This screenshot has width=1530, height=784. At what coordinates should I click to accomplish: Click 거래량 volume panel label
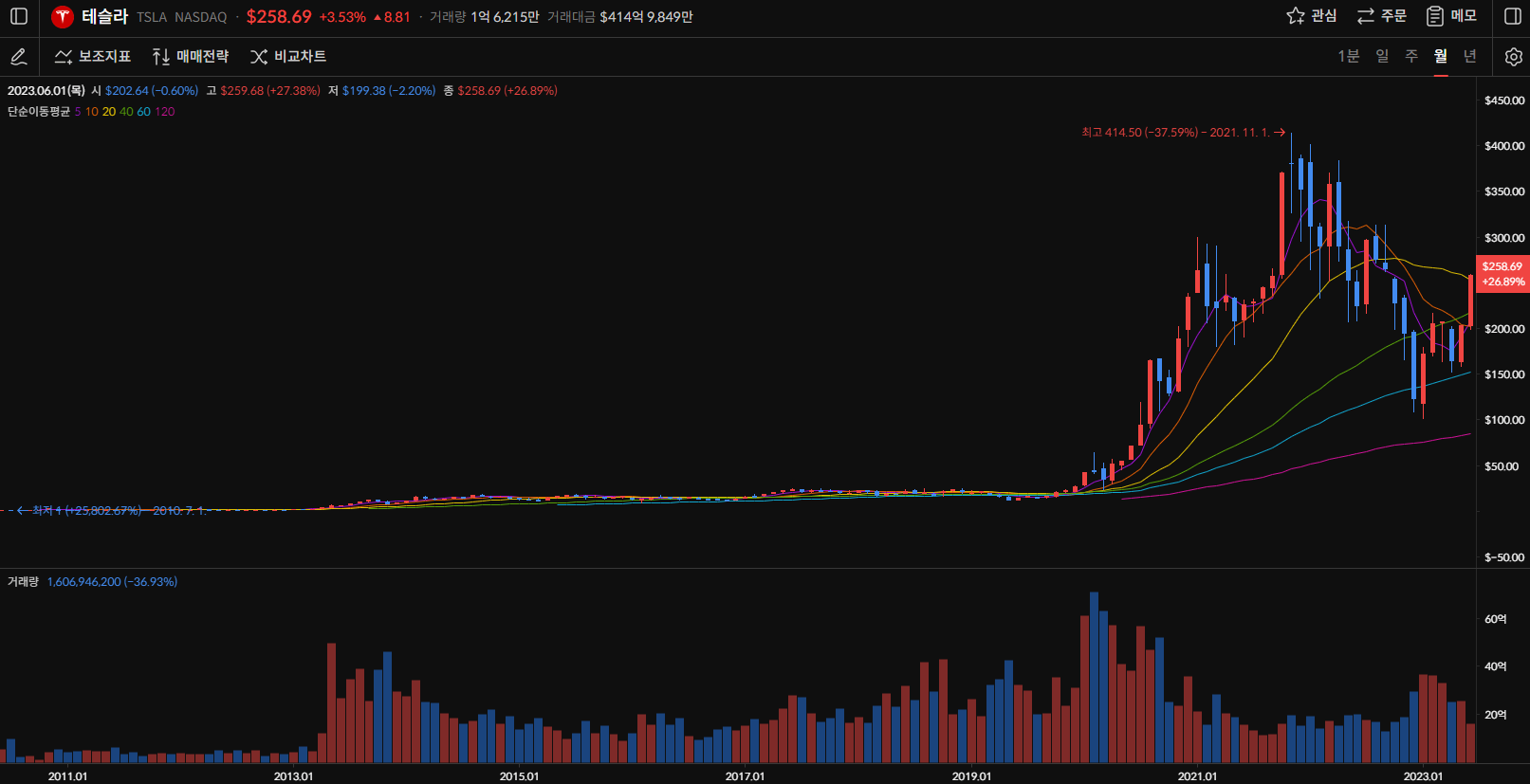(24, 582)
